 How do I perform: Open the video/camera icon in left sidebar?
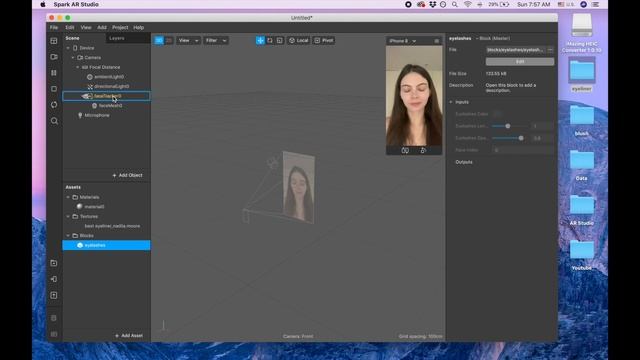pyautogui.click(x=54, y=57)
